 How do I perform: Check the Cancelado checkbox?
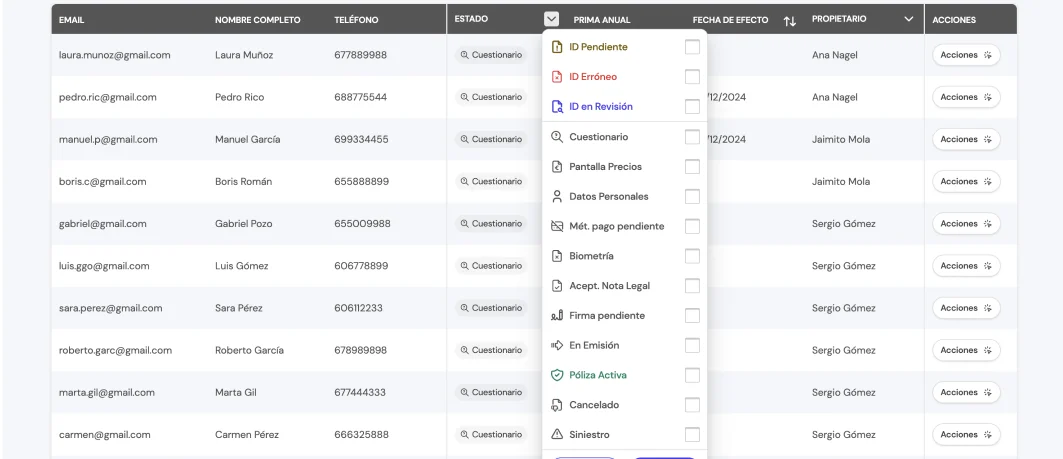tap(692, 405)
